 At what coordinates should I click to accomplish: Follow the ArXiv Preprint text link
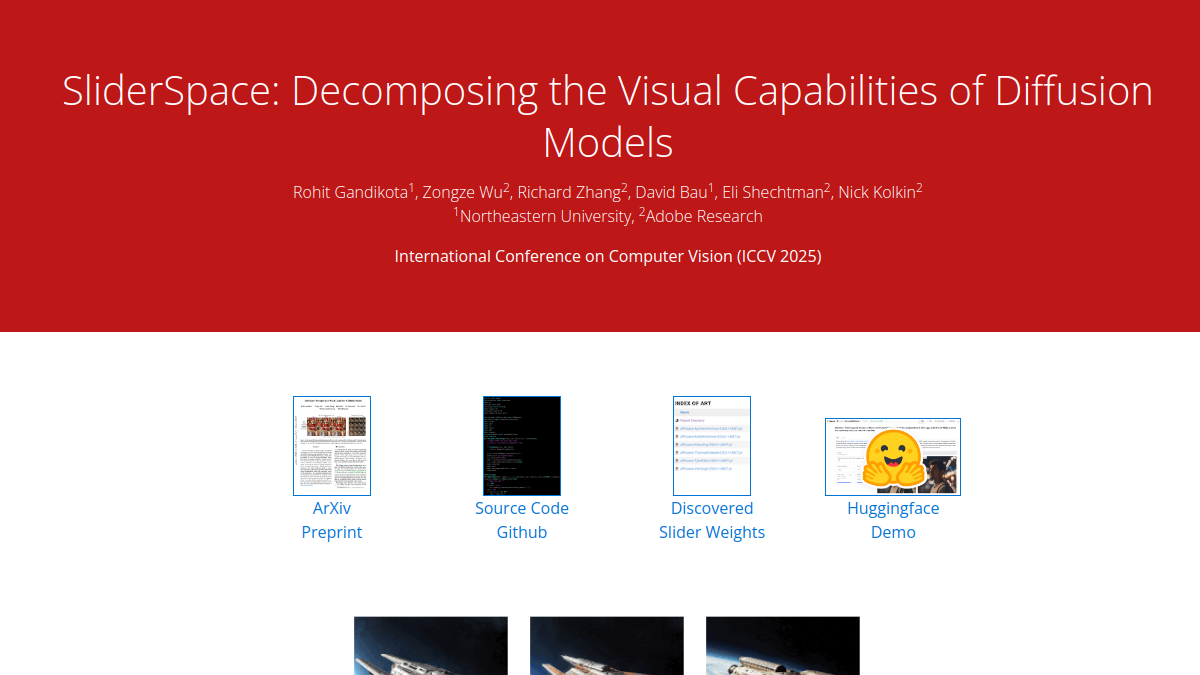pos(332,520)
